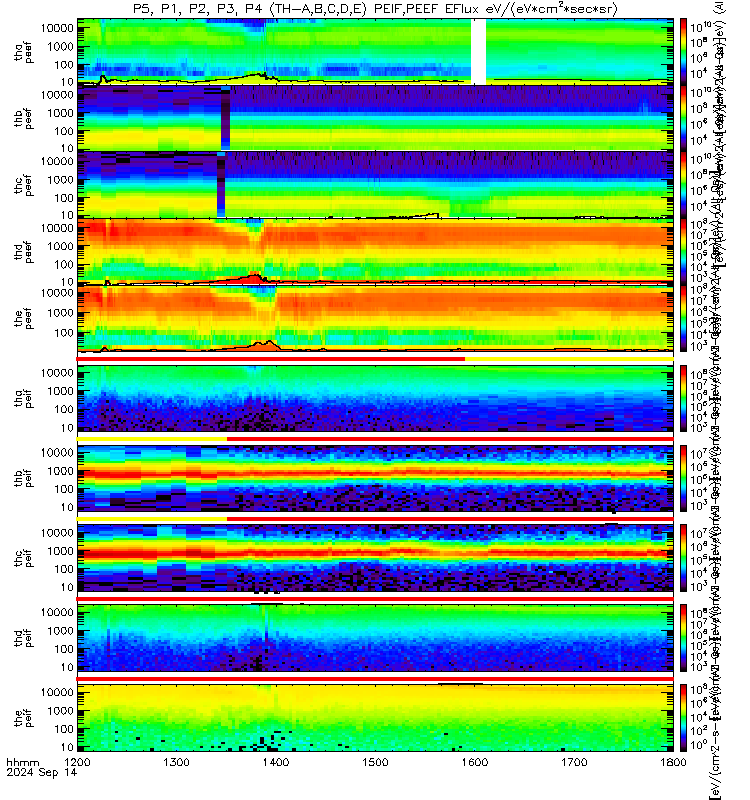This screenshot has height=800, width=750.
Task: Click the 1600 time axis label
Action: [475, 762]
